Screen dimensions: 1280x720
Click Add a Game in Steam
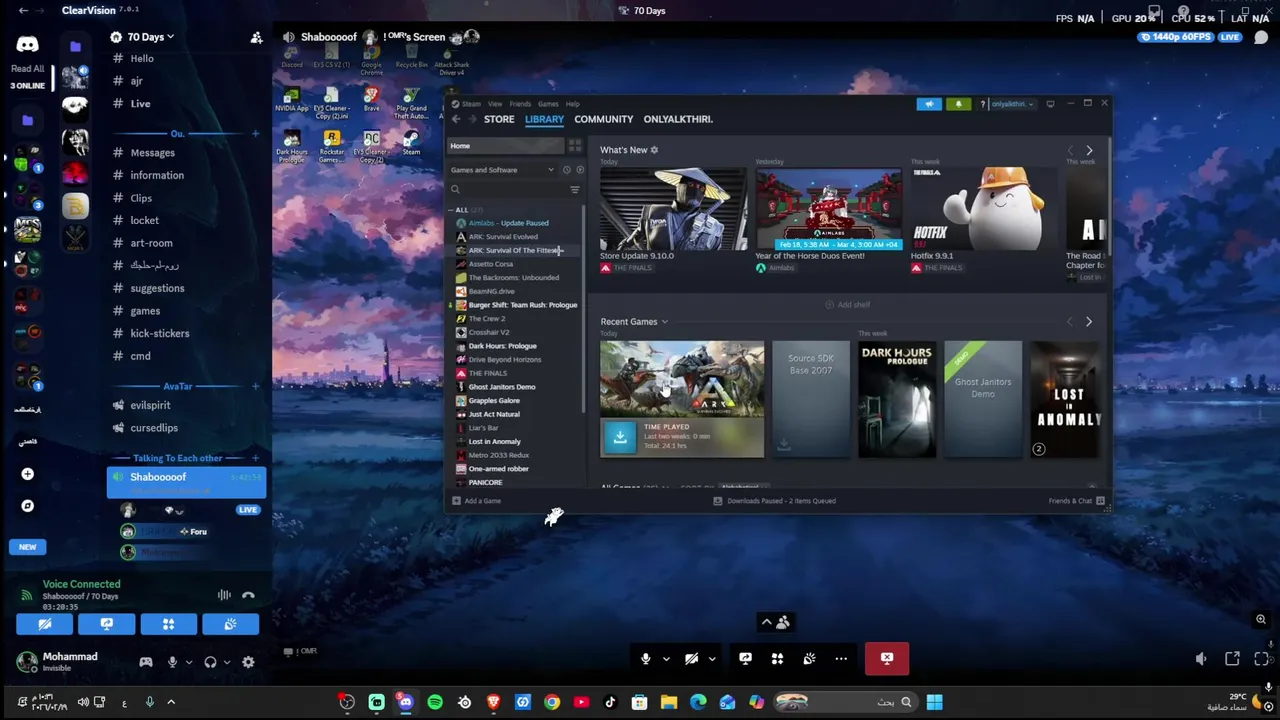(477, 501)
